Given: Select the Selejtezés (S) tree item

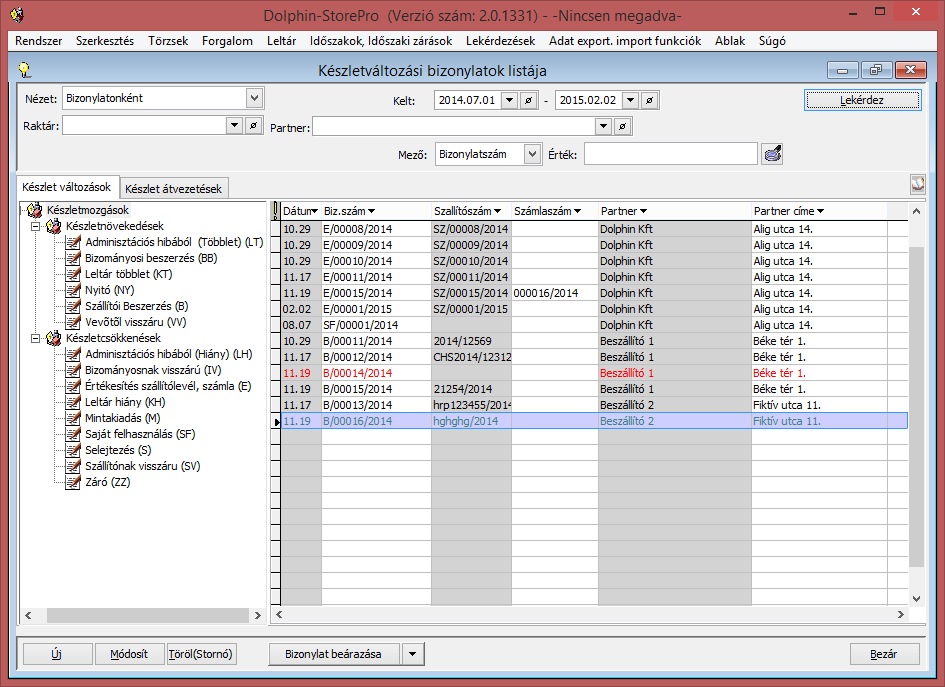Looking at the screenshot, I should (x=118, y=450).
